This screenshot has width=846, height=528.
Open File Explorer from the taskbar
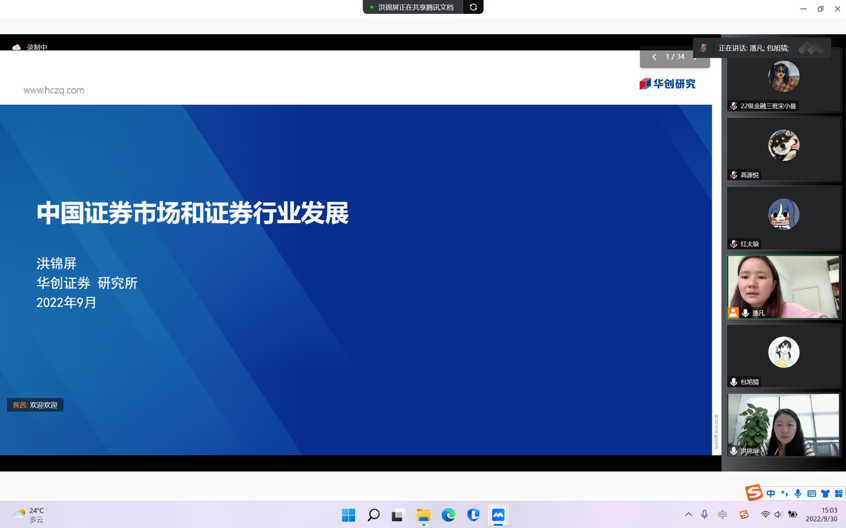(423, 515)
